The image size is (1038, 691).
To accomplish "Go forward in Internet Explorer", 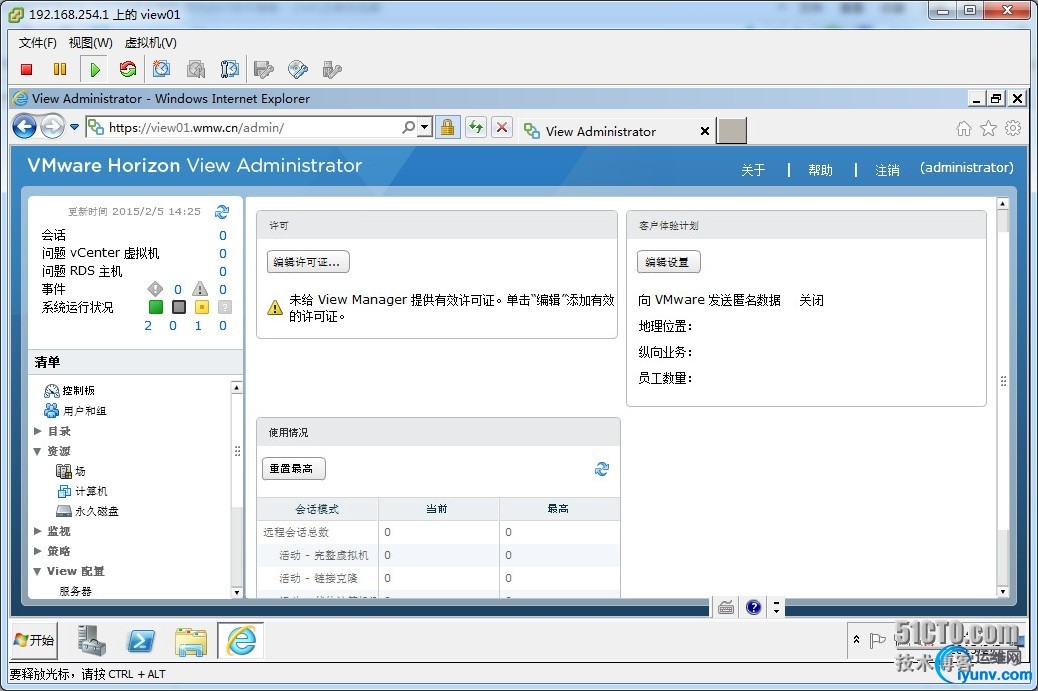I will pos(52,126).
